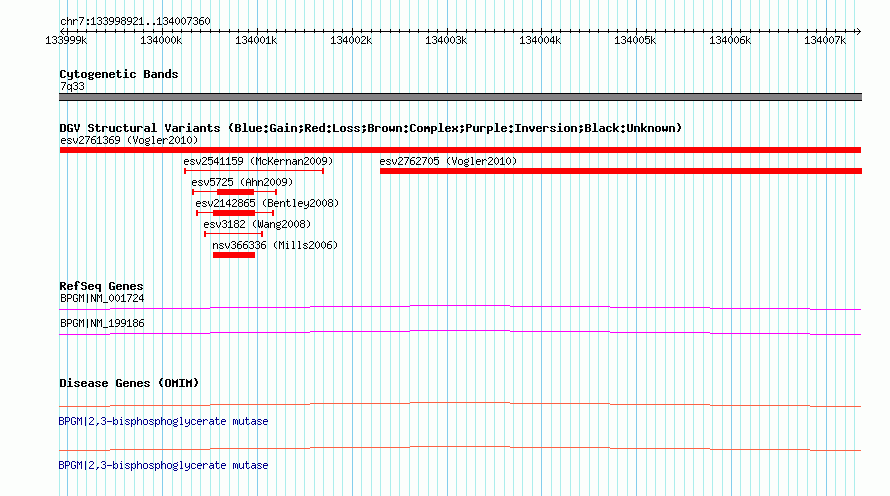This screenshot has height=496, width=890.
Task: Click the 134003k ruler tick label
Action: (x=446, y=40)
